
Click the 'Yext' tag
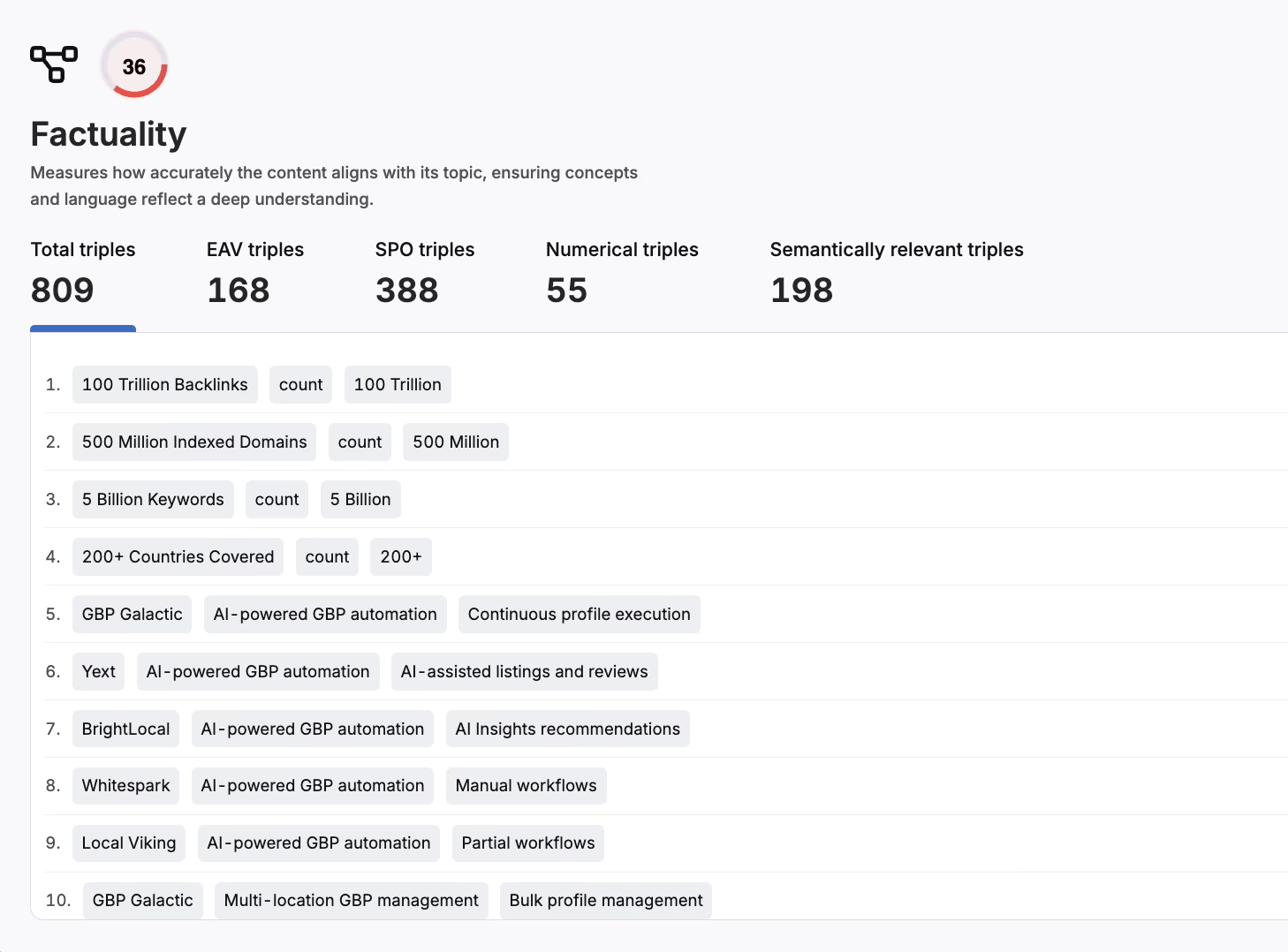point(99,672)
